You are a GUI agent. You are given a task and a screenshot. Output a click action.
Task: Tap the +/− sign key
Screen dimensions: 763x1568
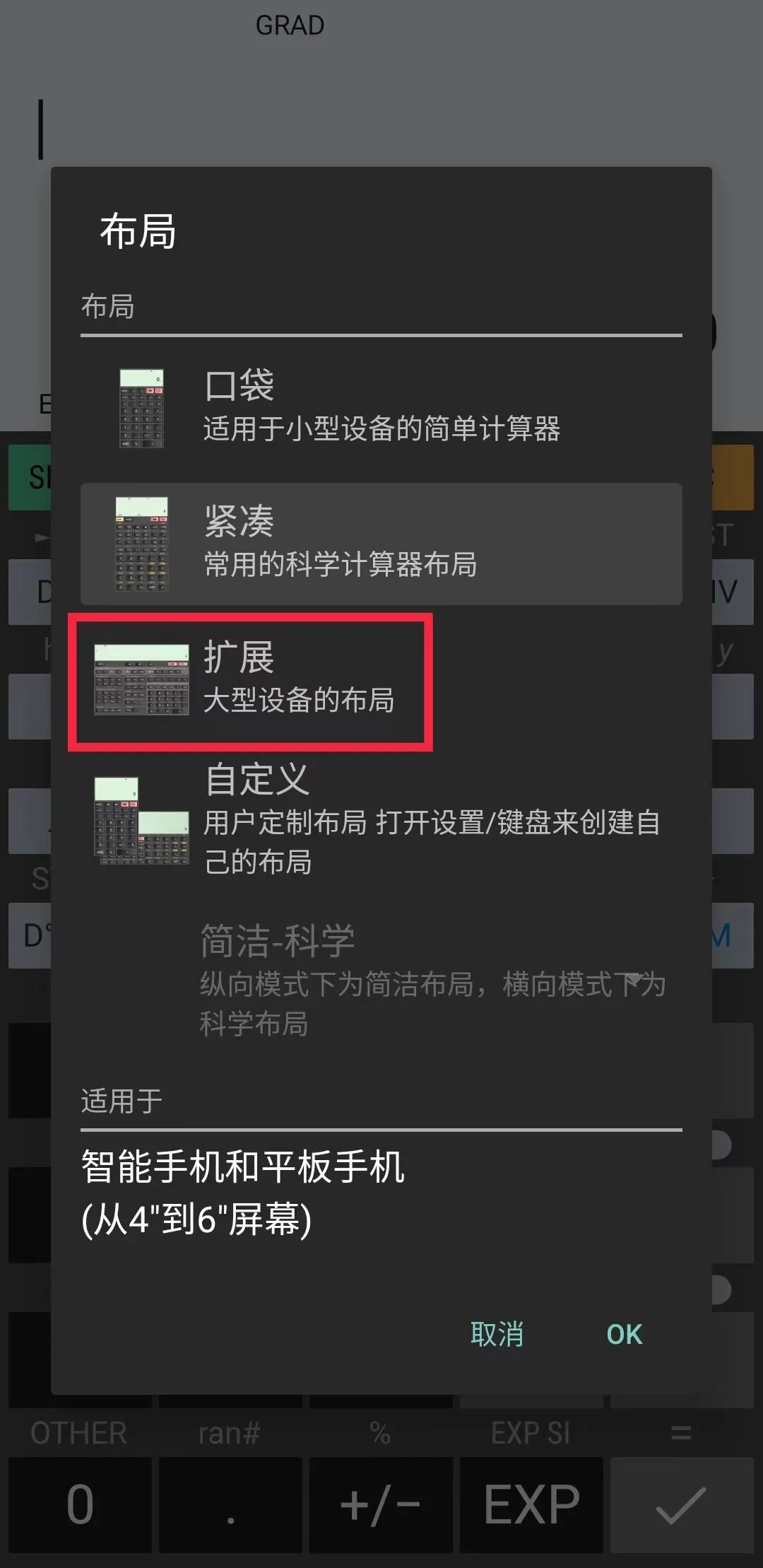381,1504
